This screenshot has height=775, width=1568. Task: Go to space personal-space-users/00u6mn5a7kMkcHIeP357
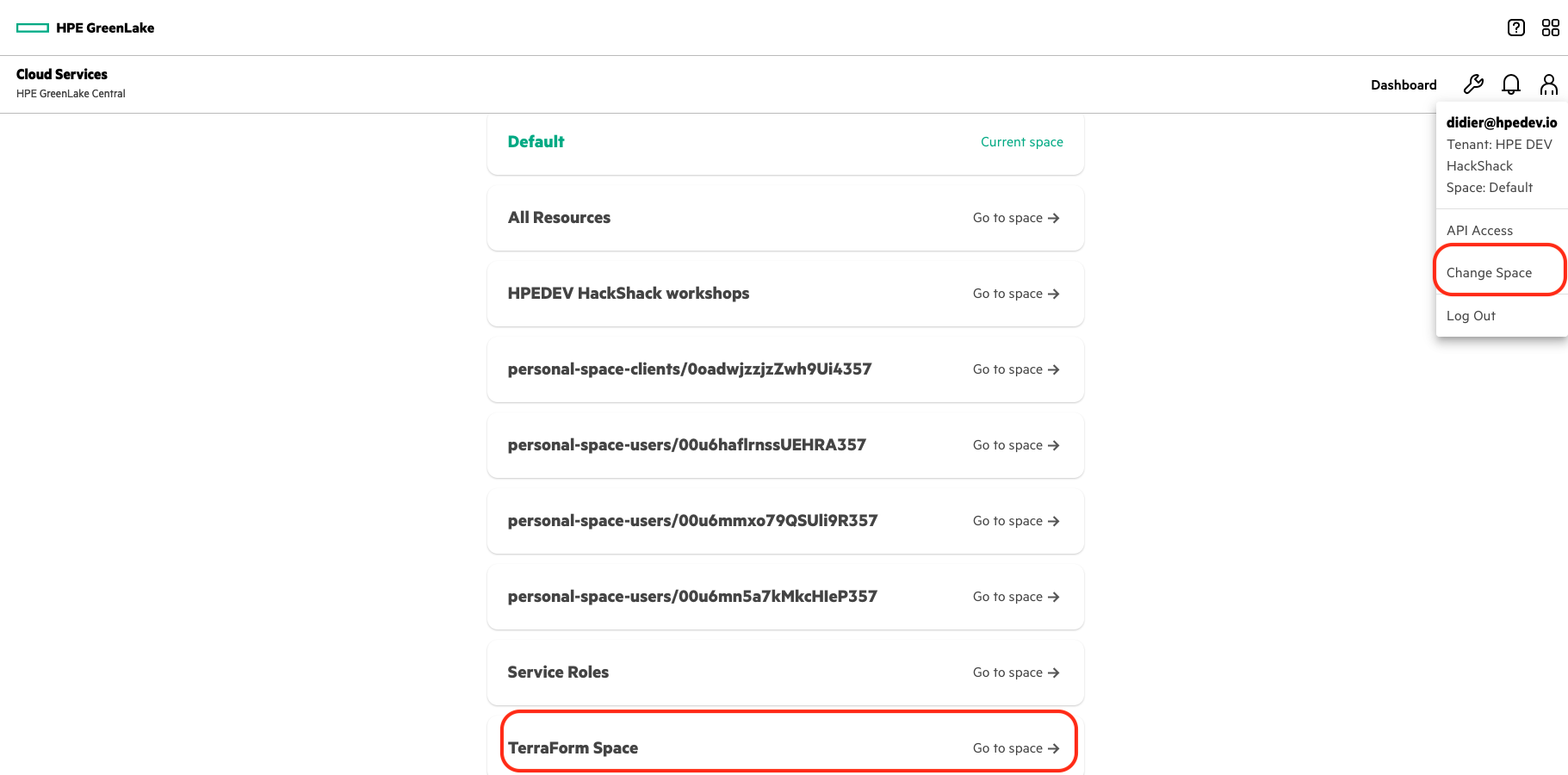[x=1016, y=597]
